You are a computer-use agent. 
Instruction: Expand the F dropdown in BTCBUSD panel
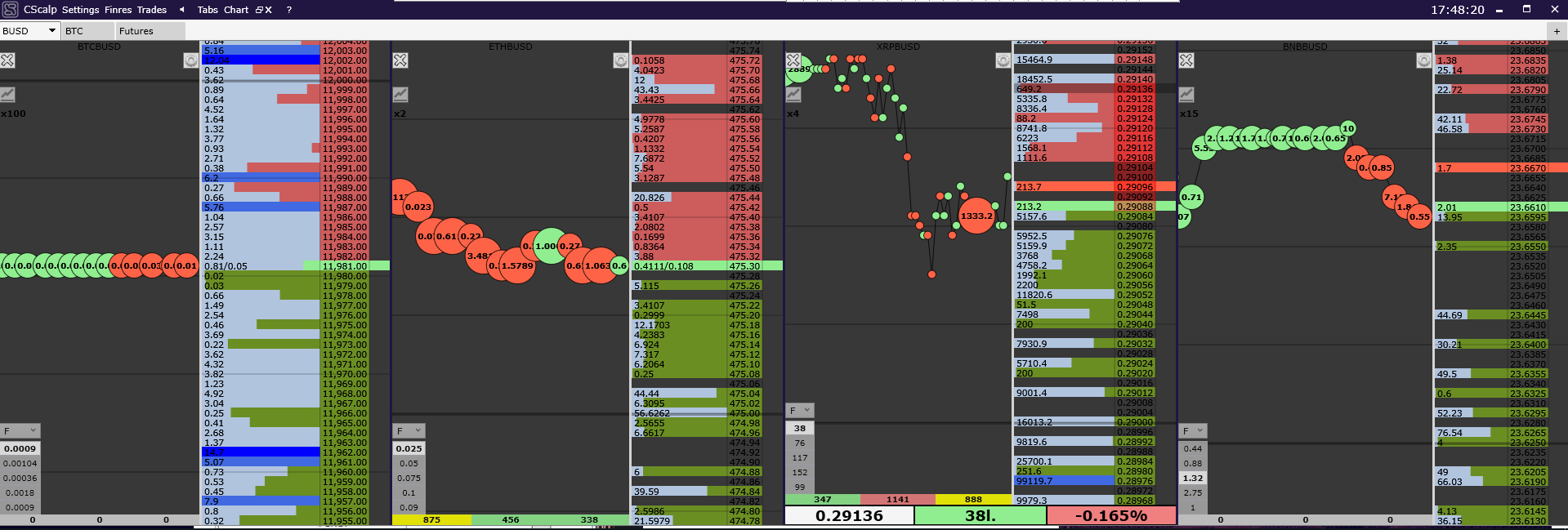[20, 430]
